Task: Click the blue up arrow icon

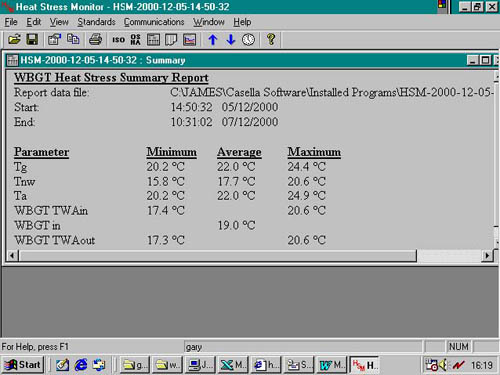Action: tap(213, 40)
